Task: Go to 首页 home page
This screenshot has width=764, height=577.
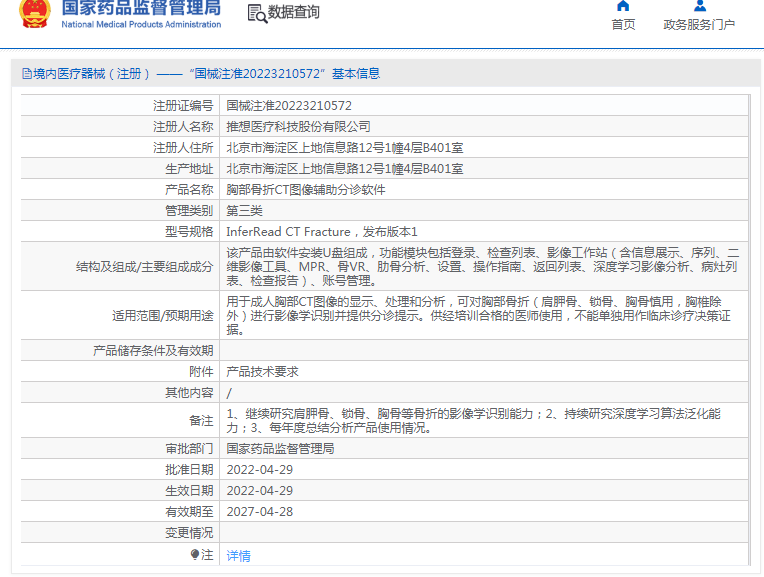Action: pos(623,24)
